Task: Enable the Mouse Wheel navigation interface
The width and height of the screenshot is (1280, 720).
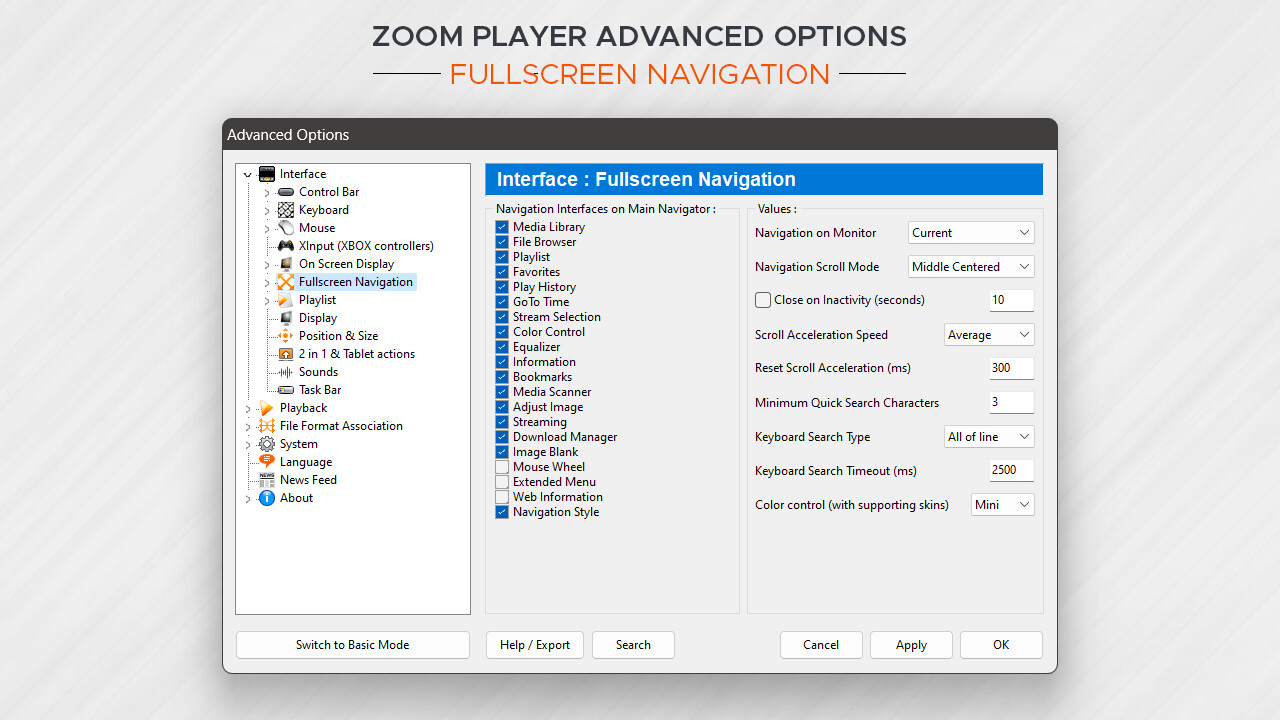Action: tap(502, 466)
